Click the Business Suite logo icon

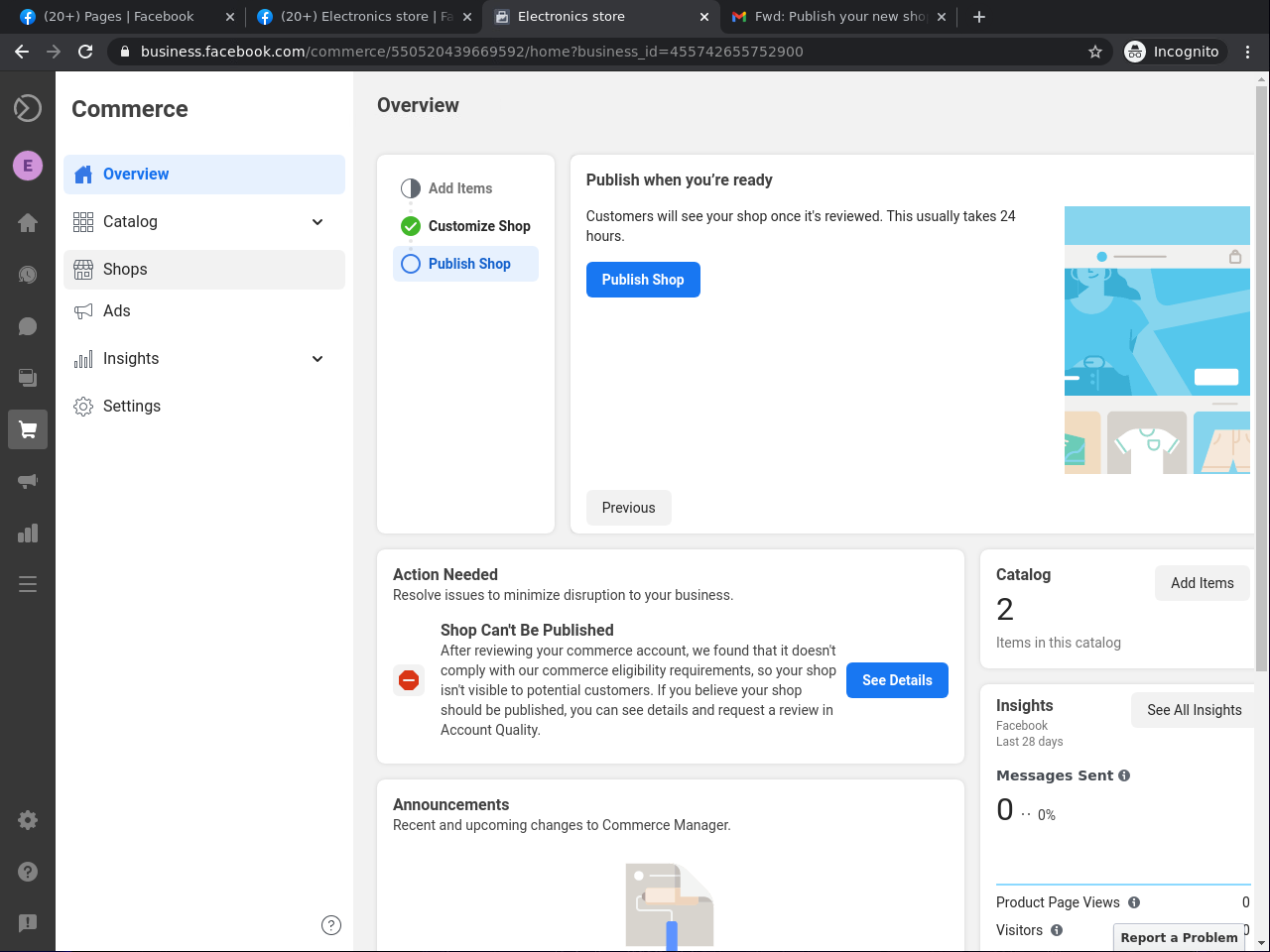pyautogui.click(x=28, y=108)
